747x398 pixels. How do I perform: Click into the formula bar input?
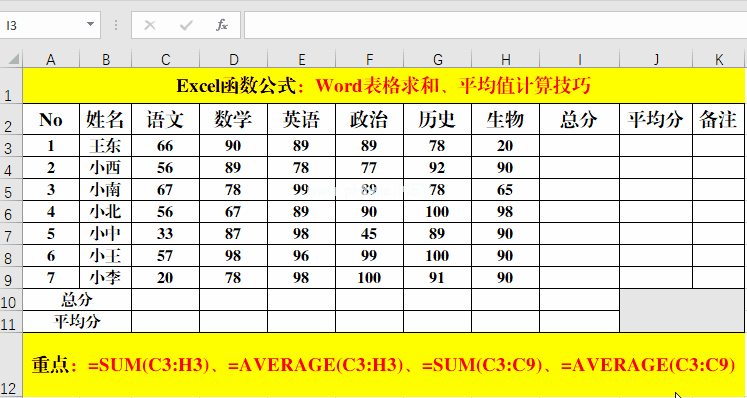coord(495,25)
